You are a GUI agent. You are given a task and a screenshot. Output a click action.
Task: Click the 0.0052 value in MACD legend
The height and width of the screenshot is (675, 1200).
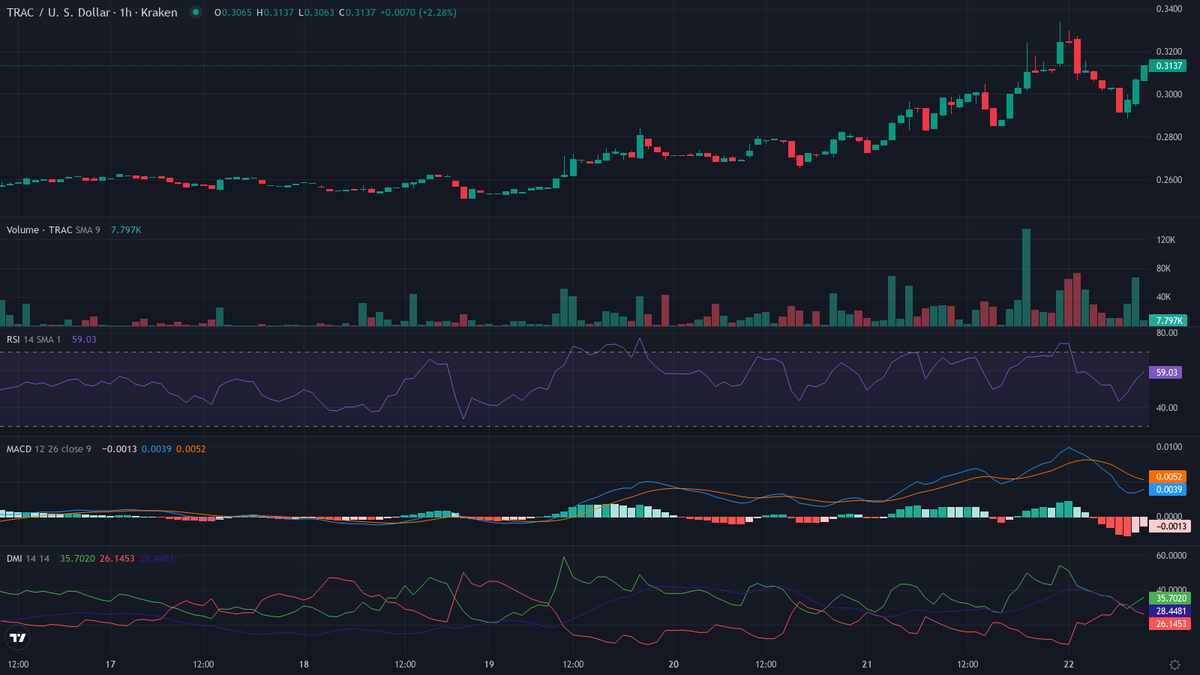190,449
